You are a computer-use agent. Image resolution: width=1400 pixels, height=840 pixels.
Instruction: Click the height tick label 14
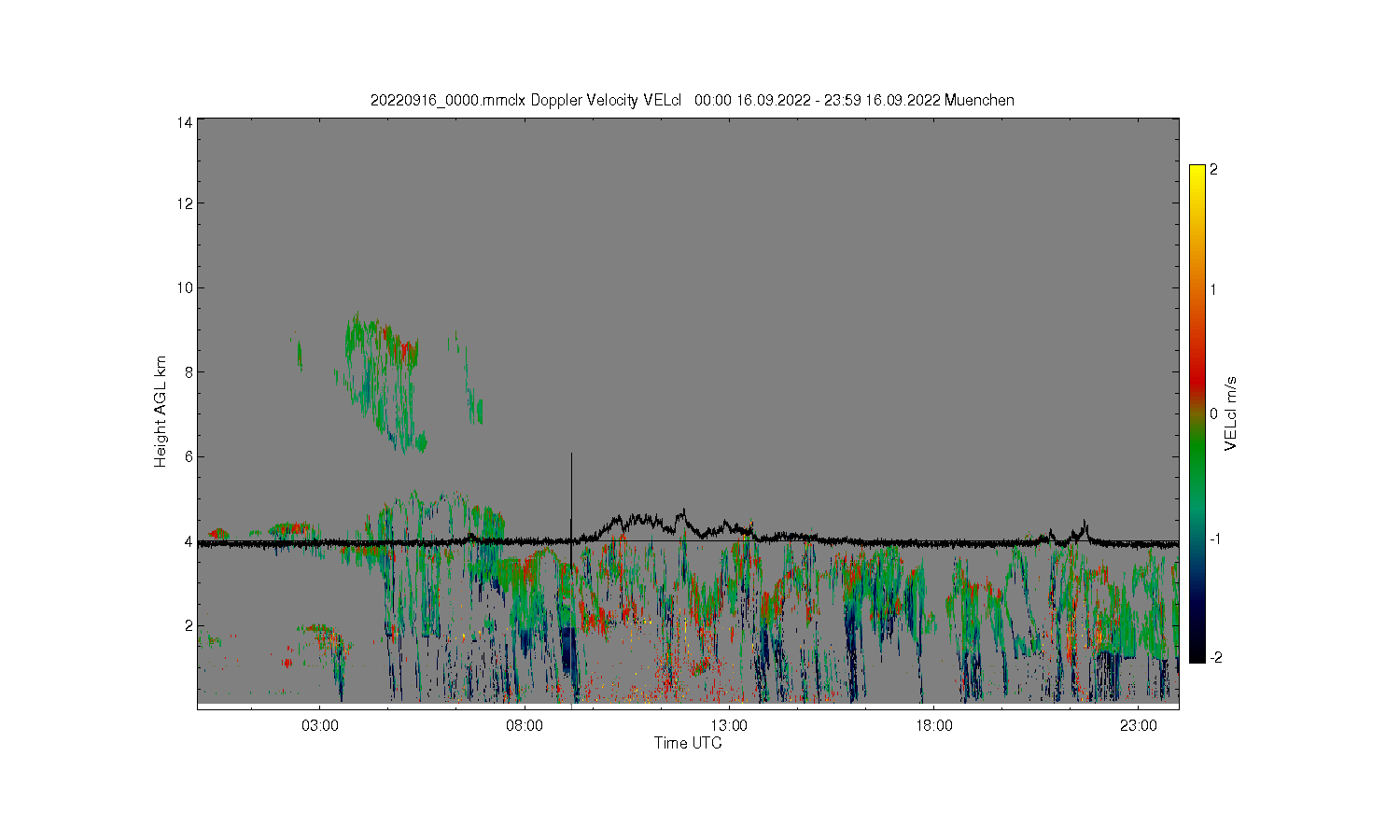tap(185, 122)
